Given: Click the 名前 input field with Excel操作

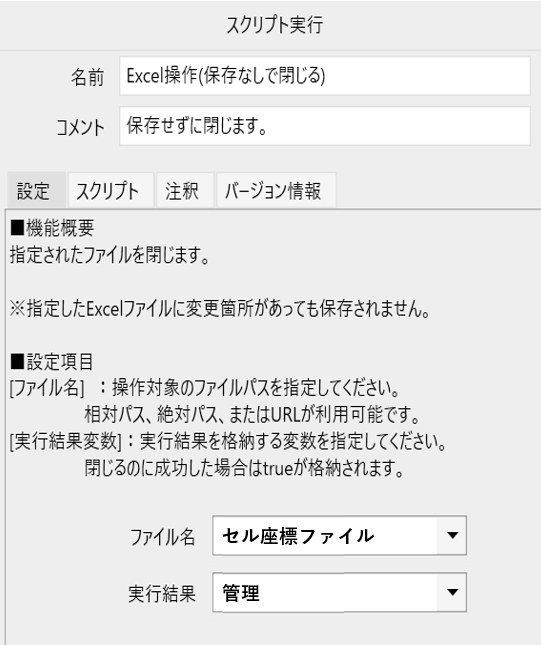Looking at the screenshot, I should (x=325, y=76).
